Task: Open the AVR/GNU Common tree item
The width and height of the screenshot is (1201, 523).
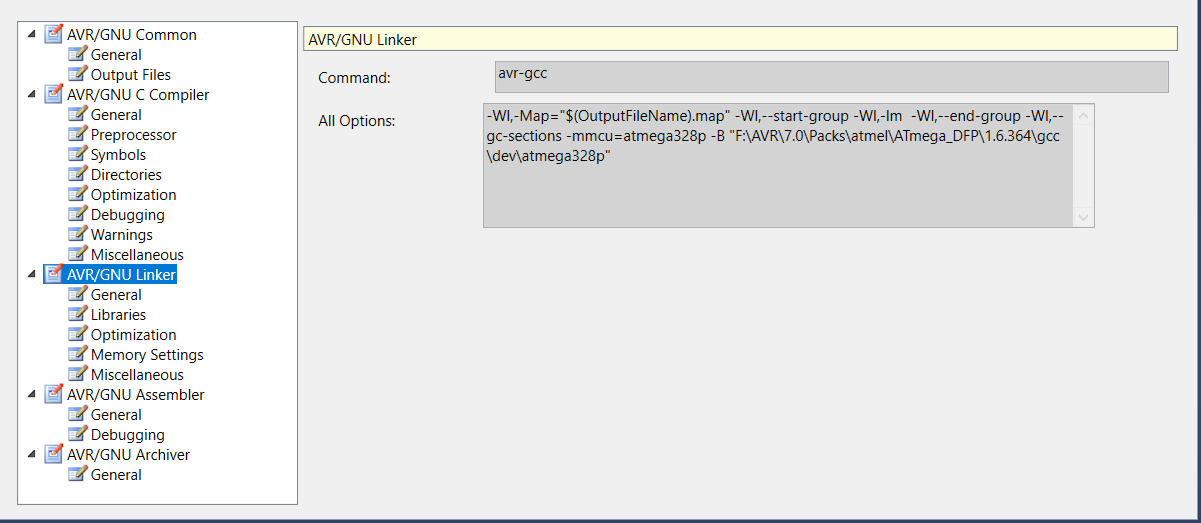Action: coord(131,35)
